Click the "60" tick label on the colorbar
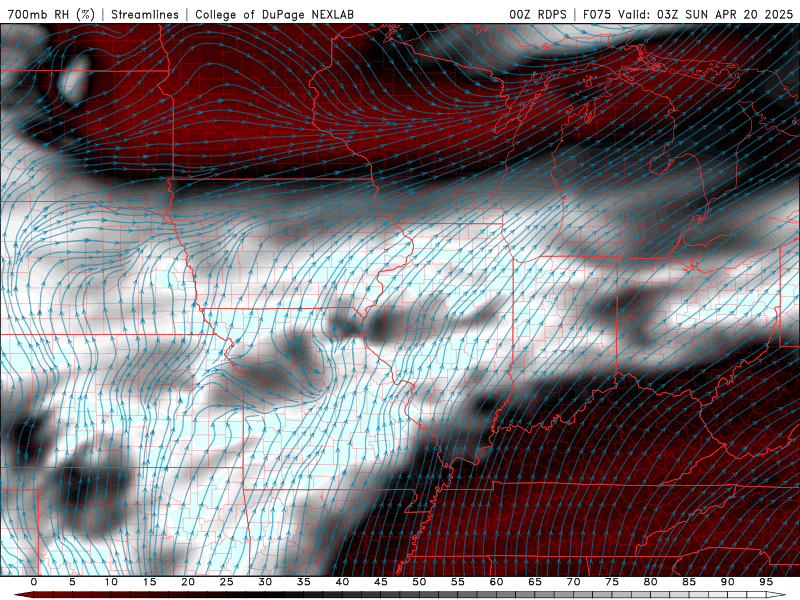Screen dimensions: 800x600 tap(496, 582)
